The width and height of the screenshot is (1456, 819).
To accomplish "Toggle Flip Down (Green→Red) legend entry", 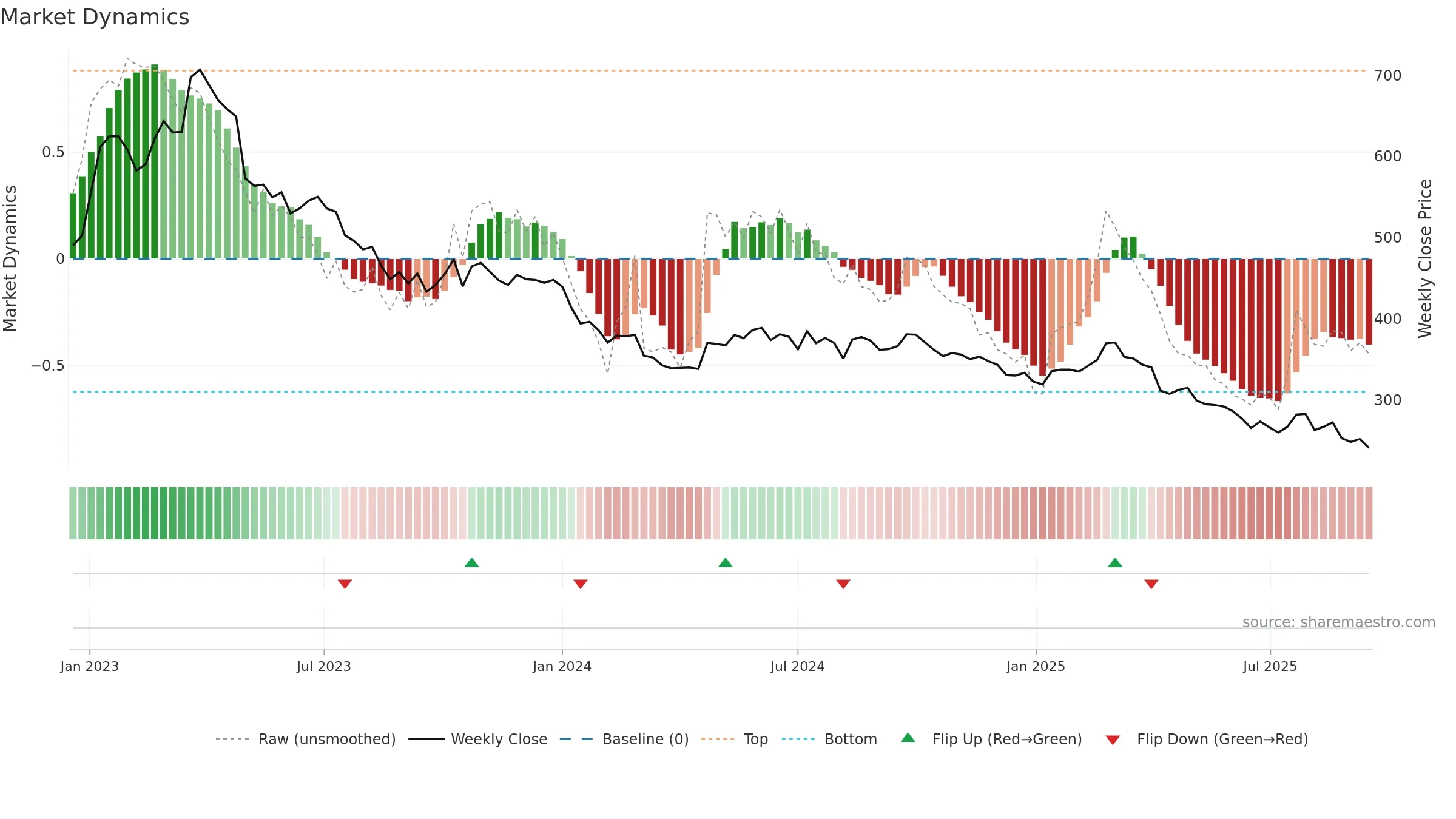I will pyautogui.click(x=1207, y=739).
